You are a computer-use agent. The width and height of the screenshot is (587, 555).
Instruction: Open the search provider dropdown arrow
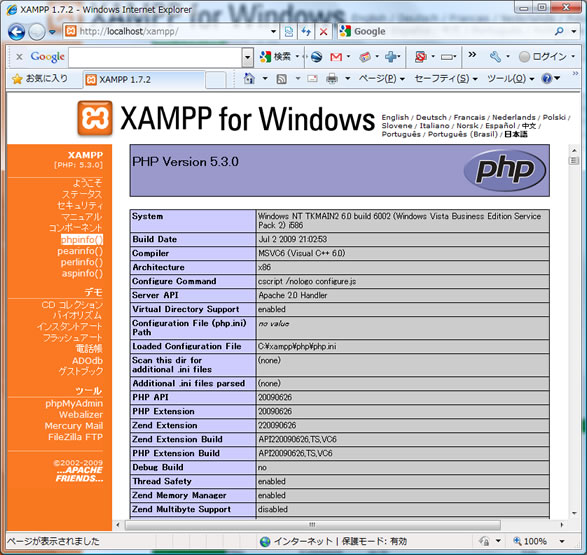[x=574, y=31]
